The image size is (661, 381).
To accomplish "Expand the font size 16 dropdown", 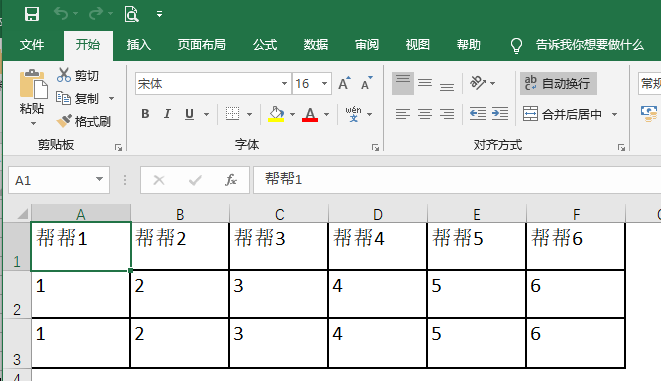I will click(x=324, y=83).
